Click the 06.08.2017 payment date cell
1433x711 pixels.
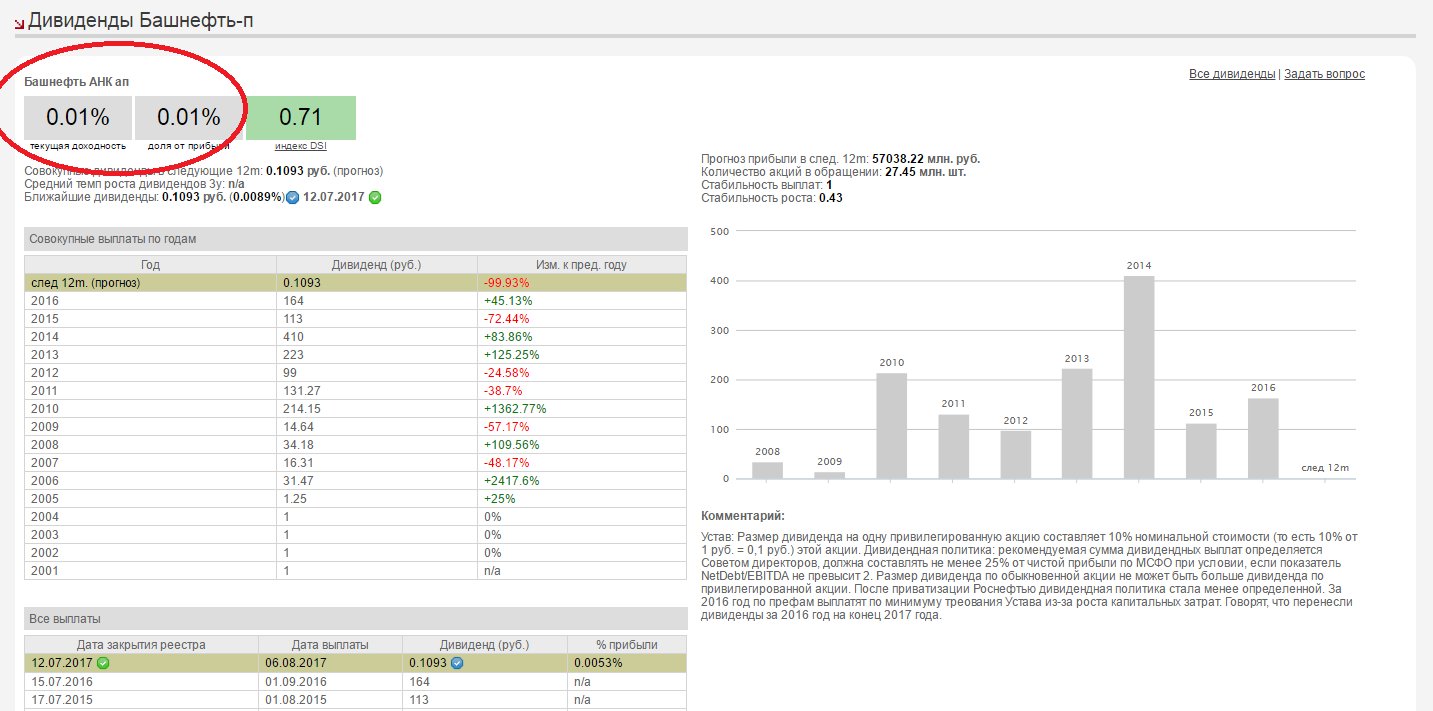(330, 663)
